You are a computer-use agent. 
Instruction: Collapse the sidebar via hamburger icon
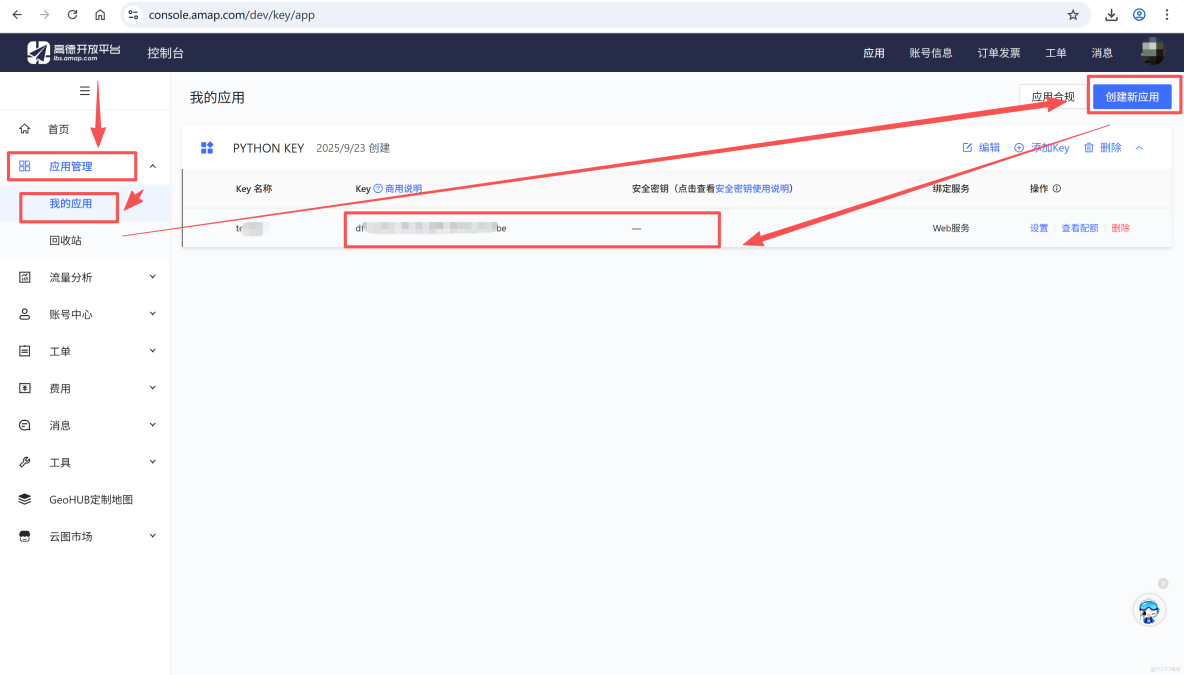pyautogui.click(x=85, y=90)
